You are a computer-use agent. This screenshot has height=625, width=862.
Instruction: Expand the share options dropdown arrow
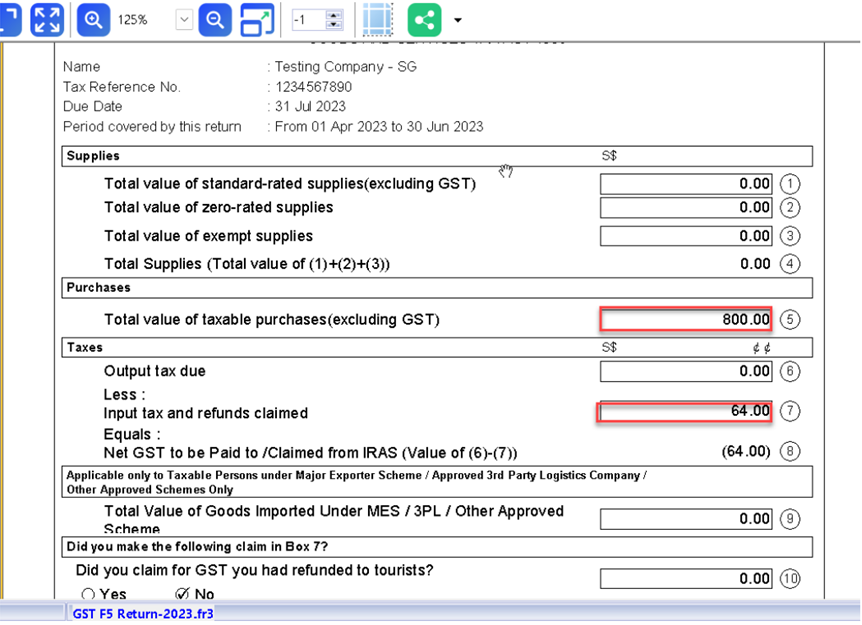click(458, 20)
